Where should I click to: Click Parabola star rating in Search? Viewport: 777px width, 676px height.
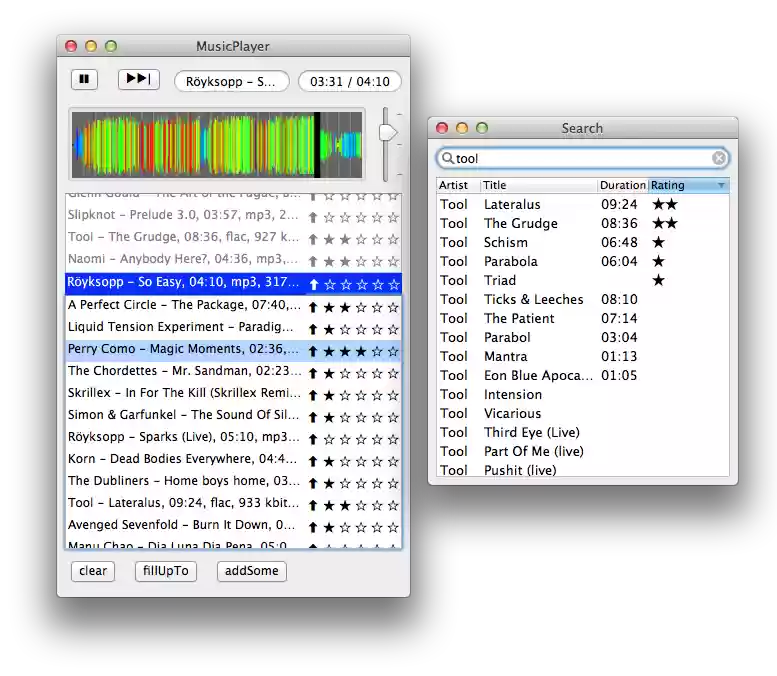click(659, 261)
